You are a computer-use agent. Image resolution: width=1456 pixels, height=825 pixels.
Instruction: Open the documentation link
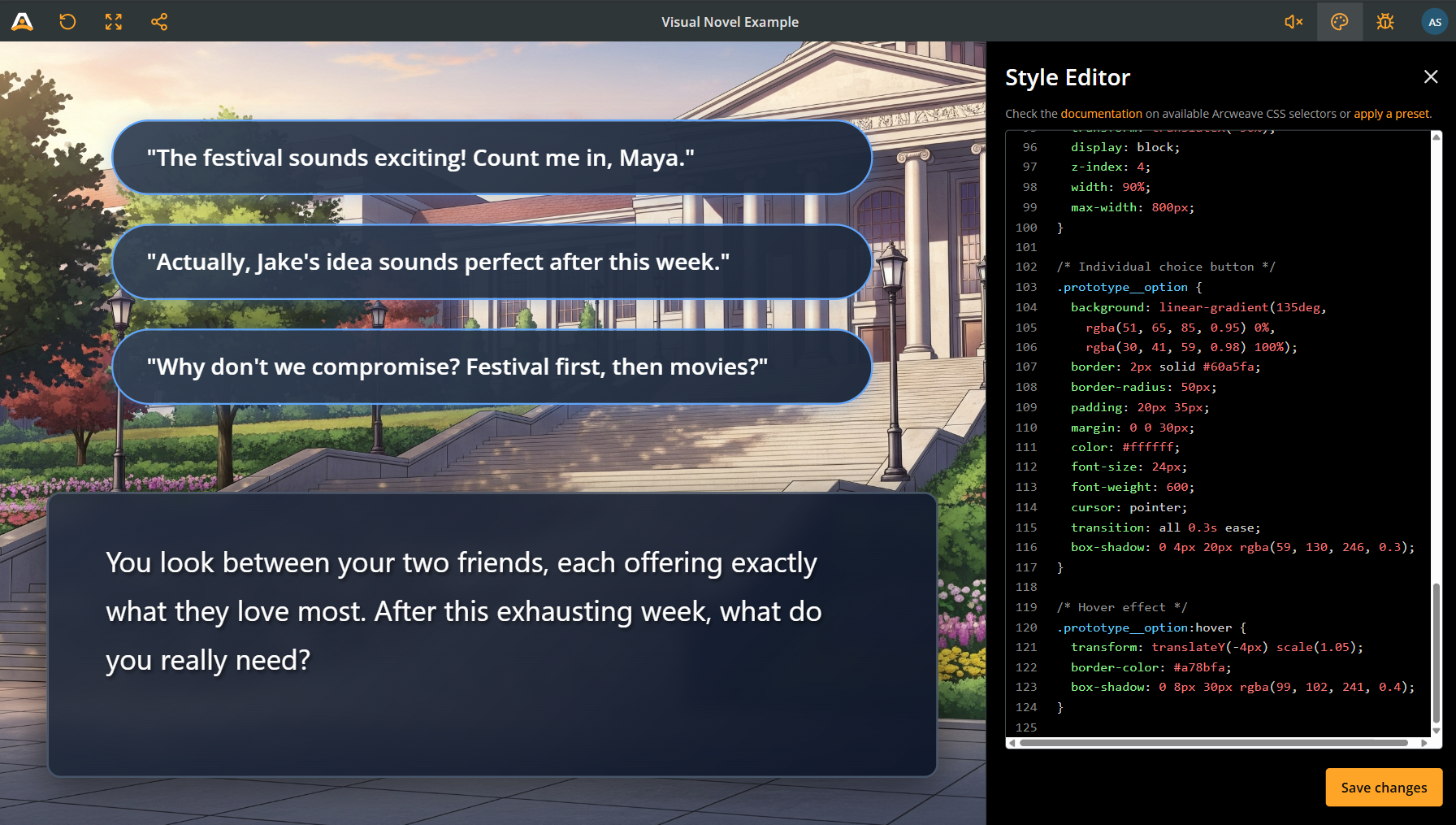[1101, 114]
